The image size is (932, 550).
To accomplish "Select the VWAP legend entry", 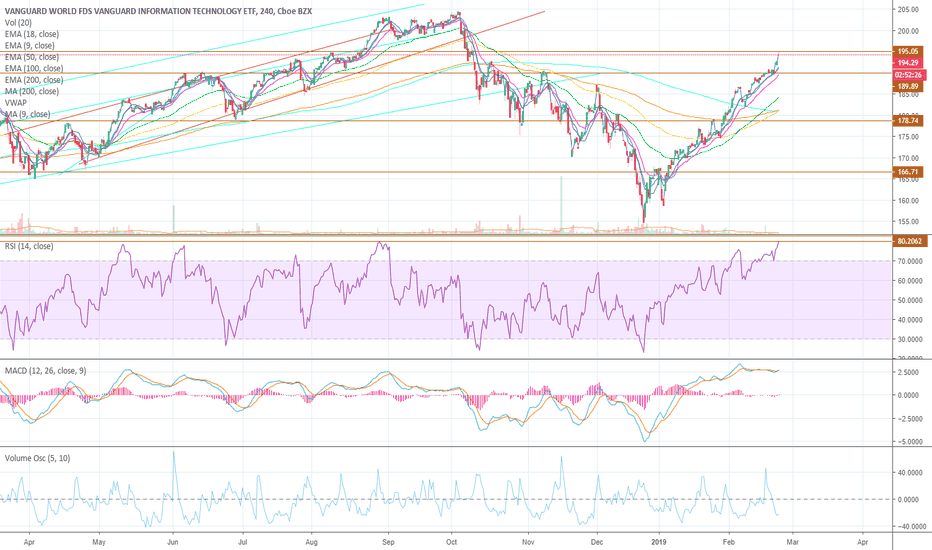I will [16, 103].
